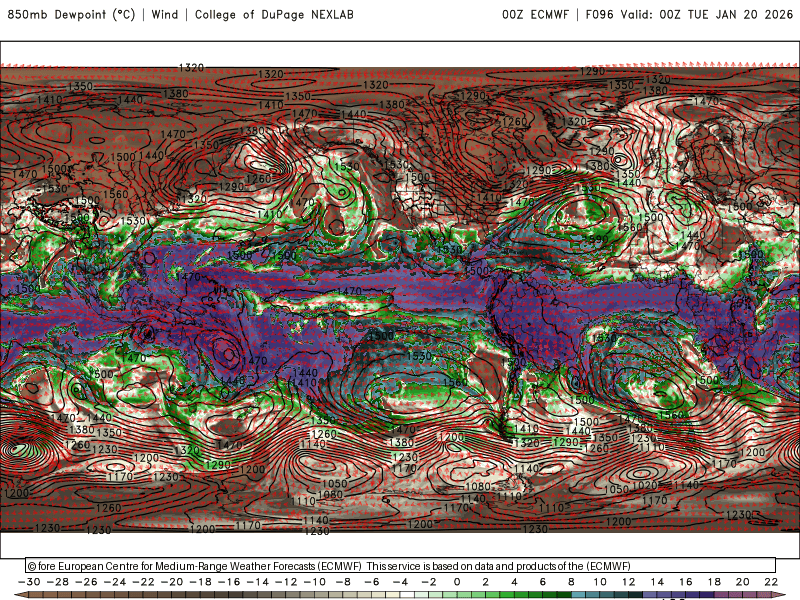
Task: Click the -14 scale number
Action: click(258, 582)
